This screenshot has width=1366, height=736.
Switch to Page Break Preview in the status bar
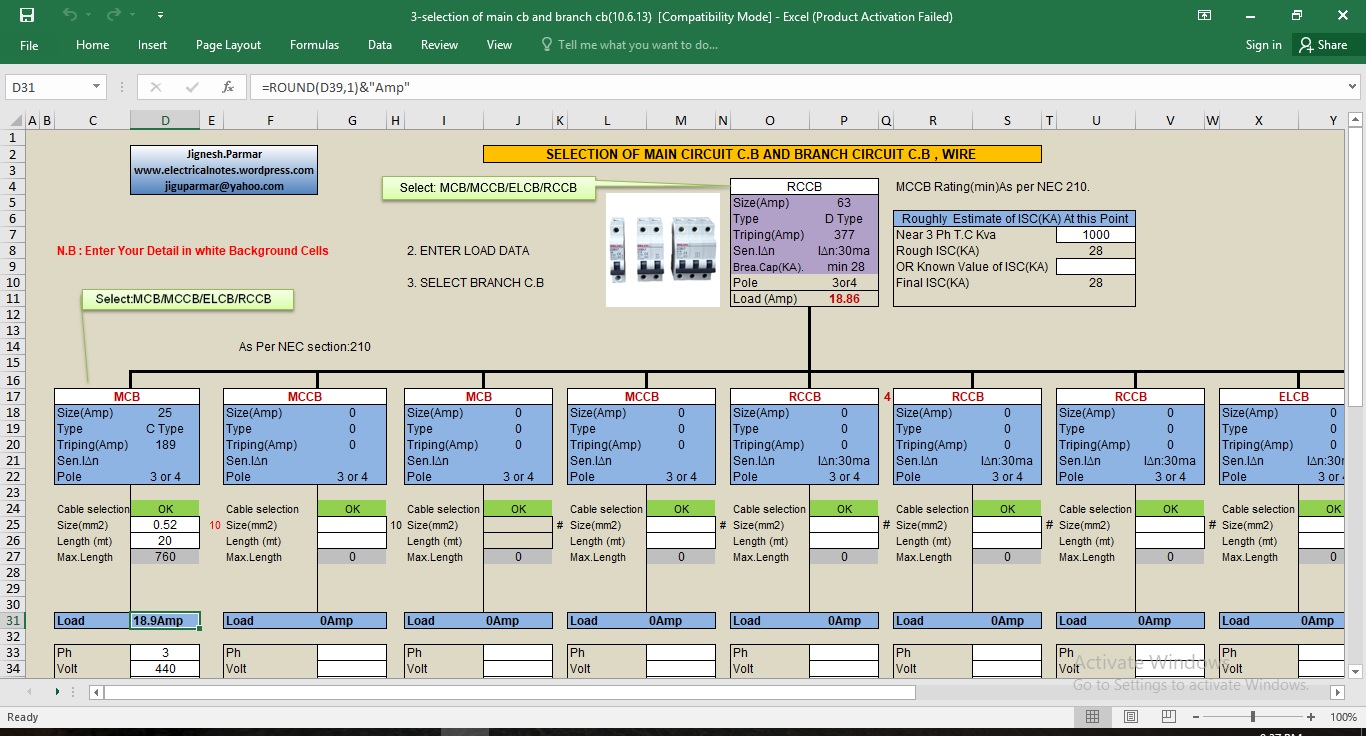[1168, 717]
